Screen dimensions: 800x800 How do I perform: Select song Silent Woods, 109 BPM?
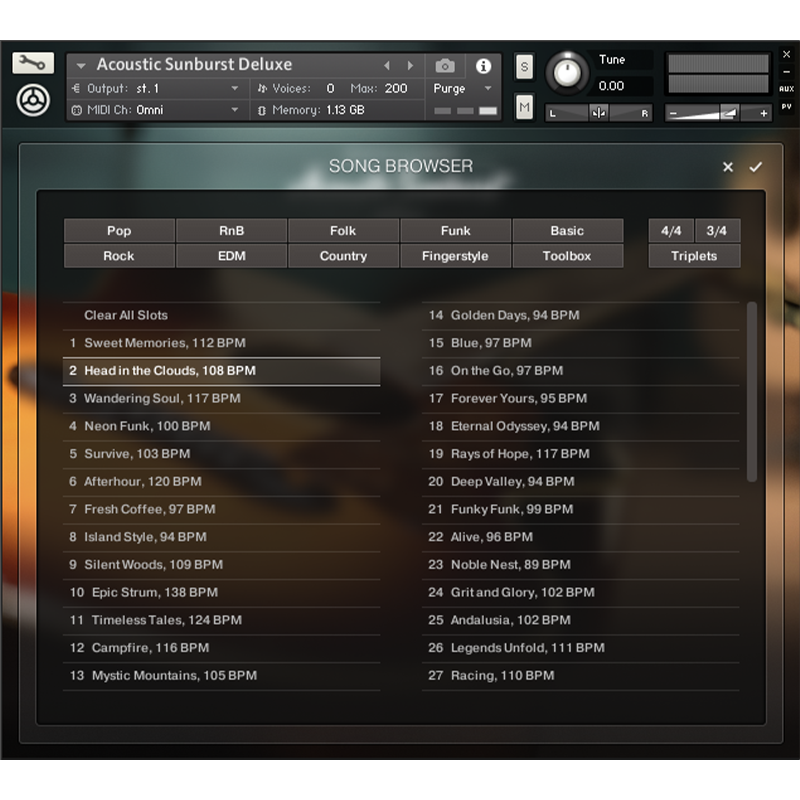tap(221, 565)
